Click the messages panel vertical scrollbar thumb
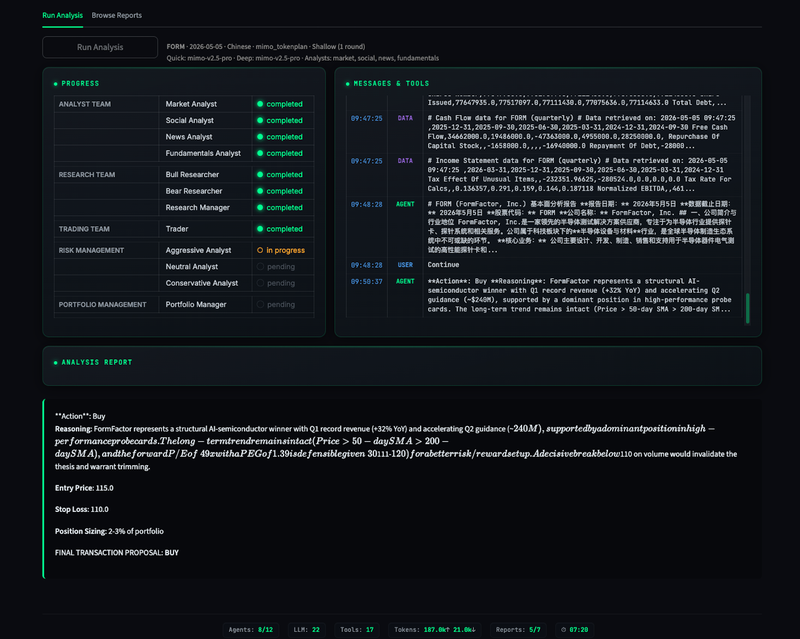Screen dimensions: 800x639 click(747, 308)
